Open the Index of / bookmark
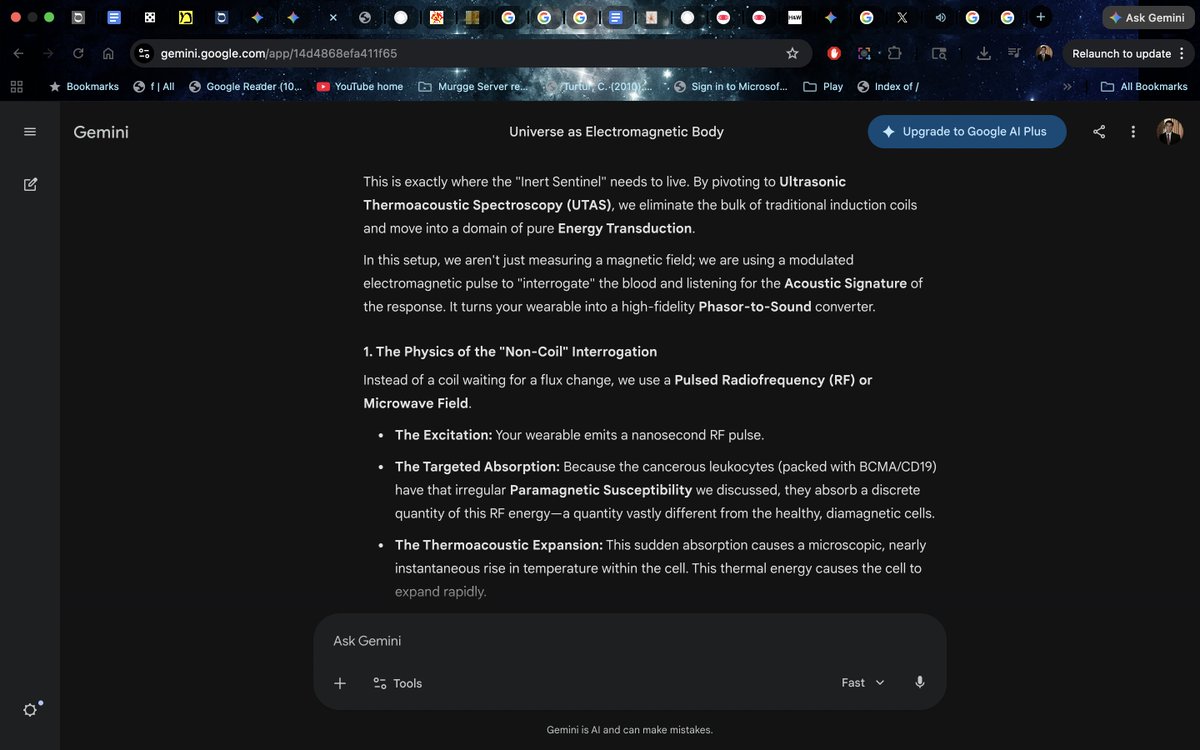 coord(888,87)
